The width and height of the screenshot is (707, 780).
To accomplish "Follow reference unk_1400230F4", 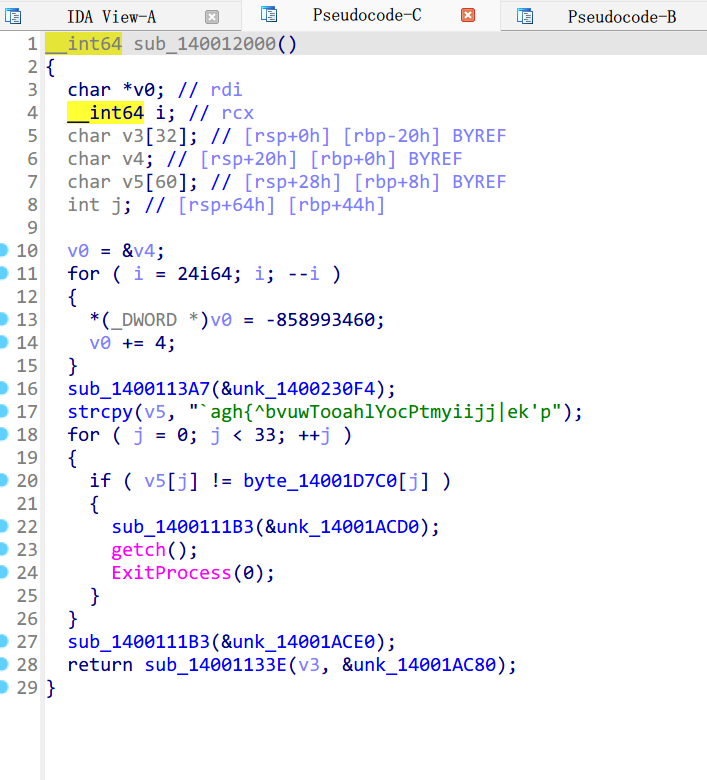I will tap(303, 389).
